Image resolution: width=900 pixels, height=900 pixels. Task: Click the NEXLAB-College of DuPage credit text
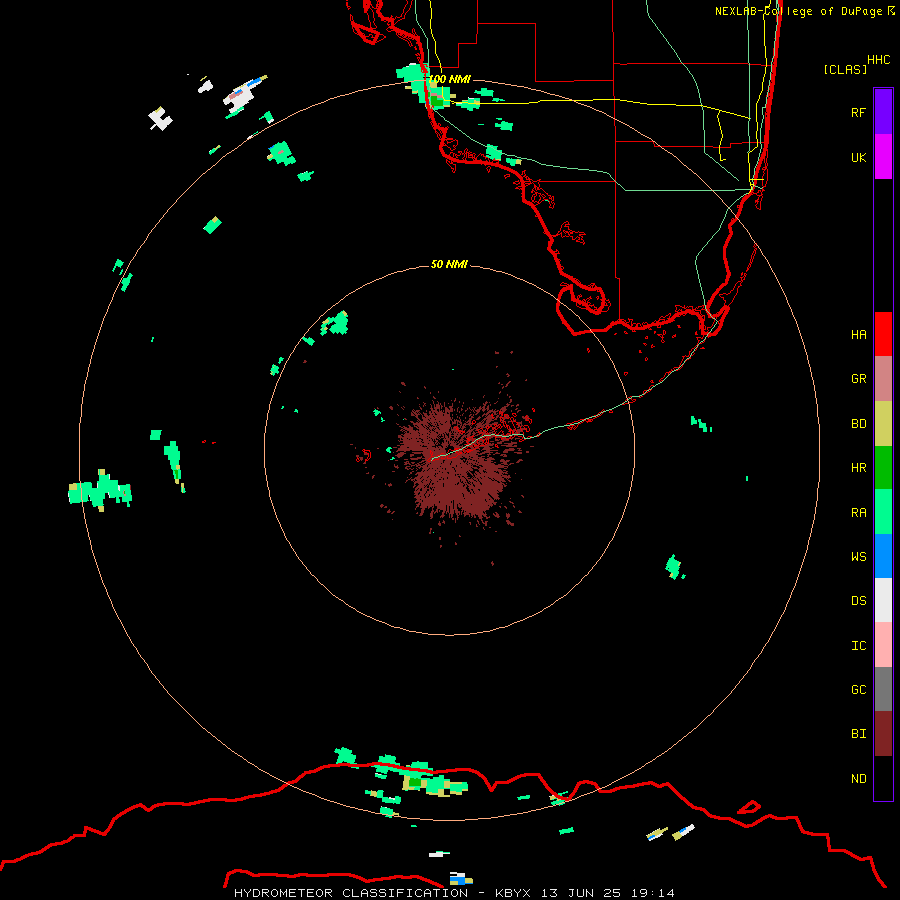pos(805,11)
